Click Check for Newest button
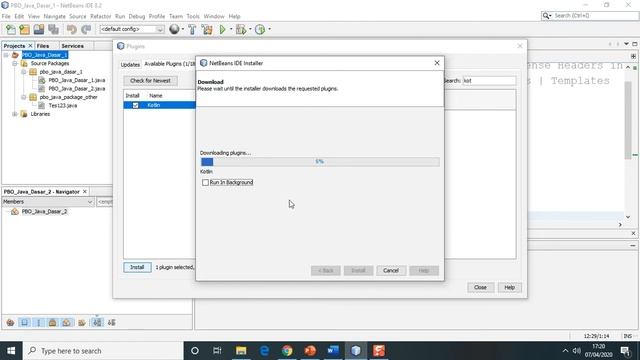Image resolution: width=640 pixels, height=360 pixels. (150, 81)
